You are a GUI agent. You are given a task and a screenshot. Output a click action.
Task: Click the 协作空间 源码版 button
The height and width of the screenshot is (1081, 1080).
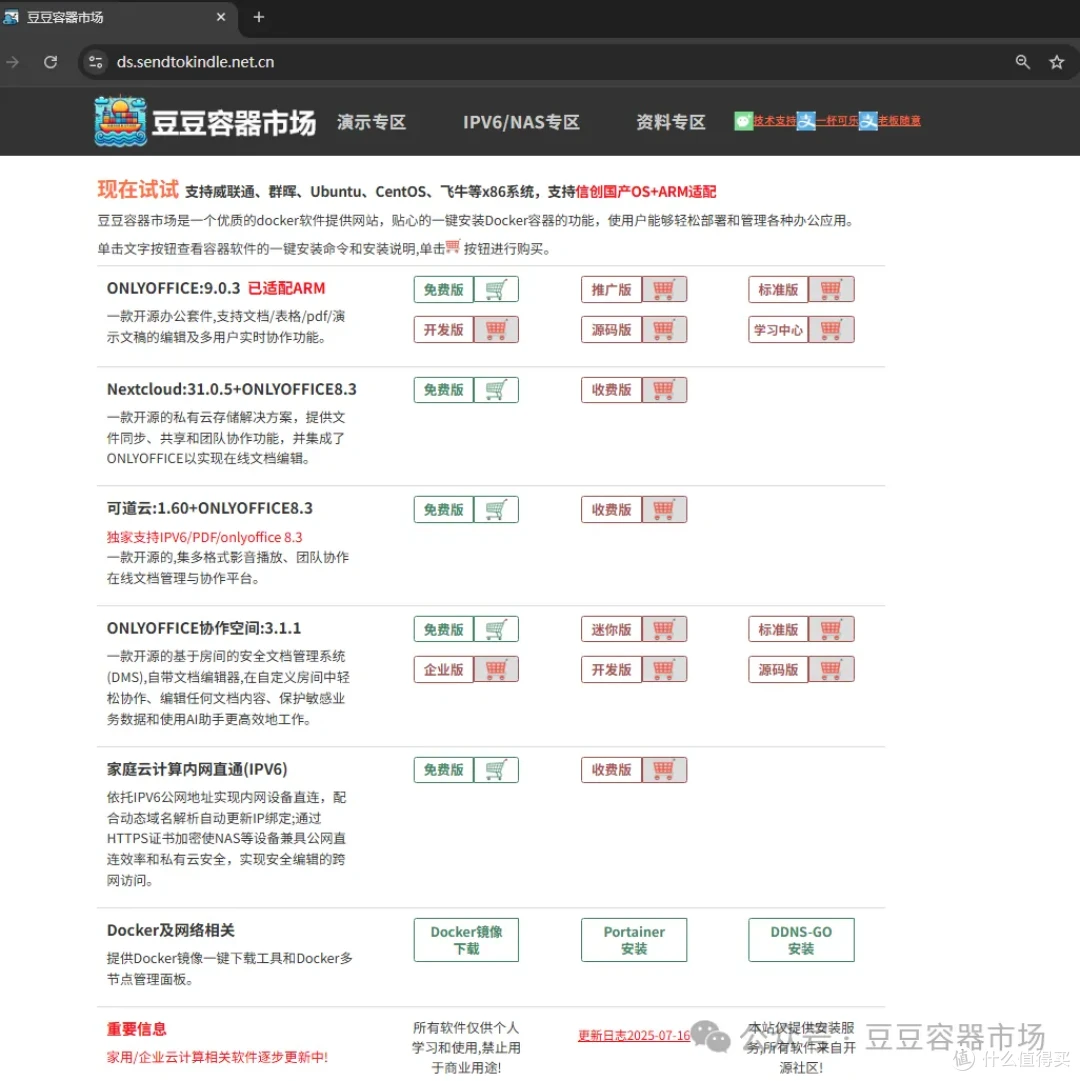pyautogui.click(x=778, y=669)
